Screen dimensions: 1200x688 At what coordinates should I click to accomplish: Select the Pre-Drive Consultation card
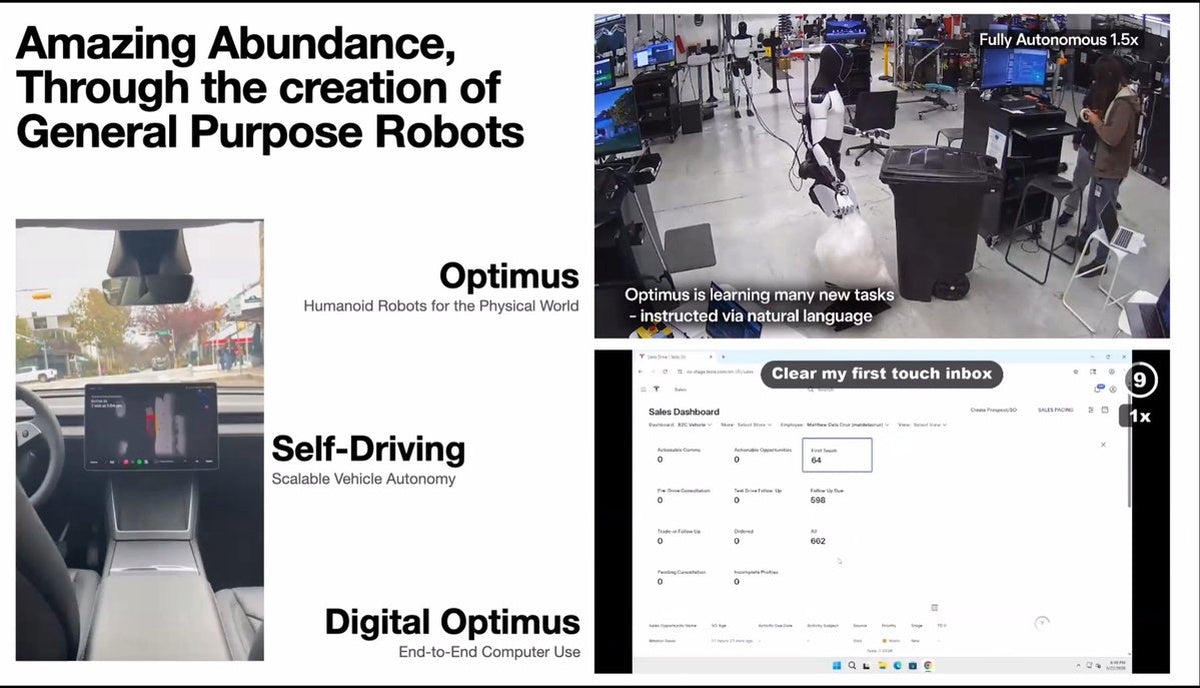coord(682,495)
